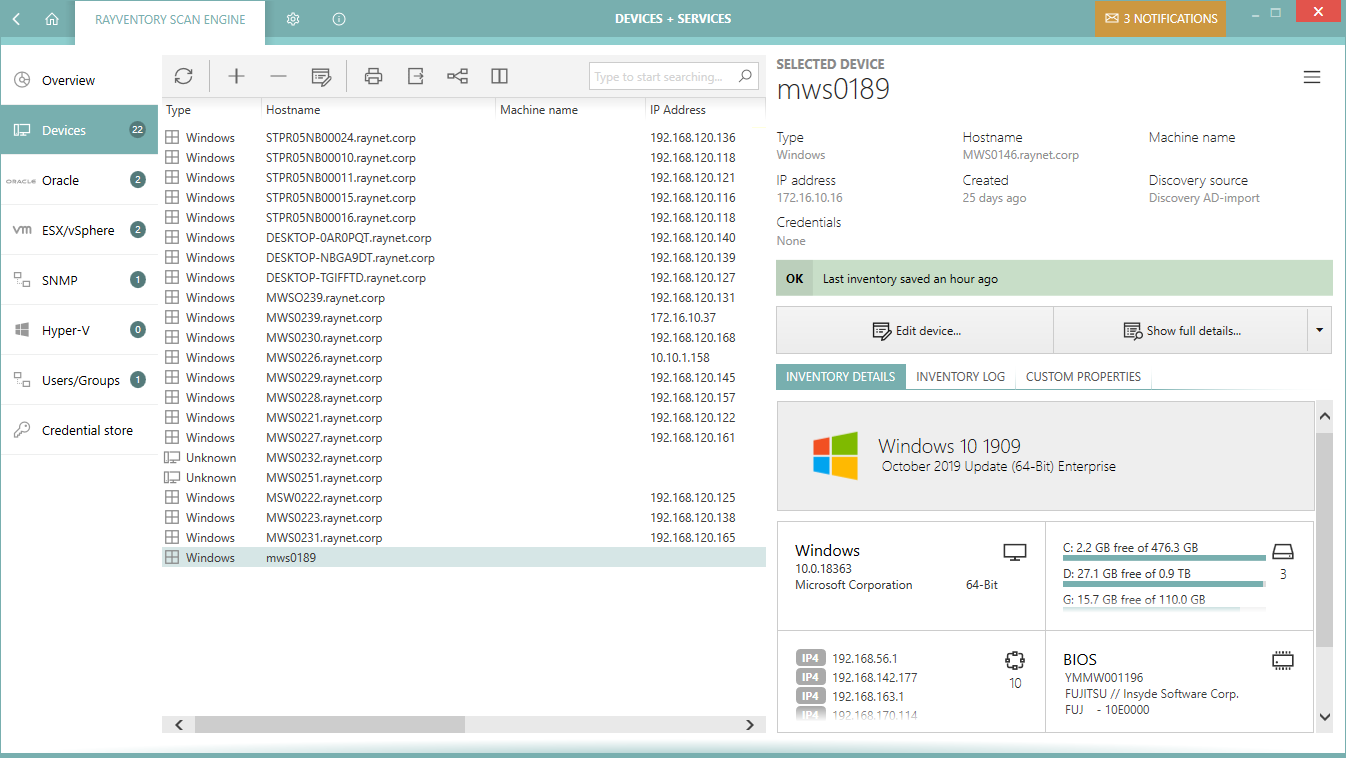This screenshot has width=1346, height=758.
Task: Type-to-search field in device list
Action: pos(660,77)
